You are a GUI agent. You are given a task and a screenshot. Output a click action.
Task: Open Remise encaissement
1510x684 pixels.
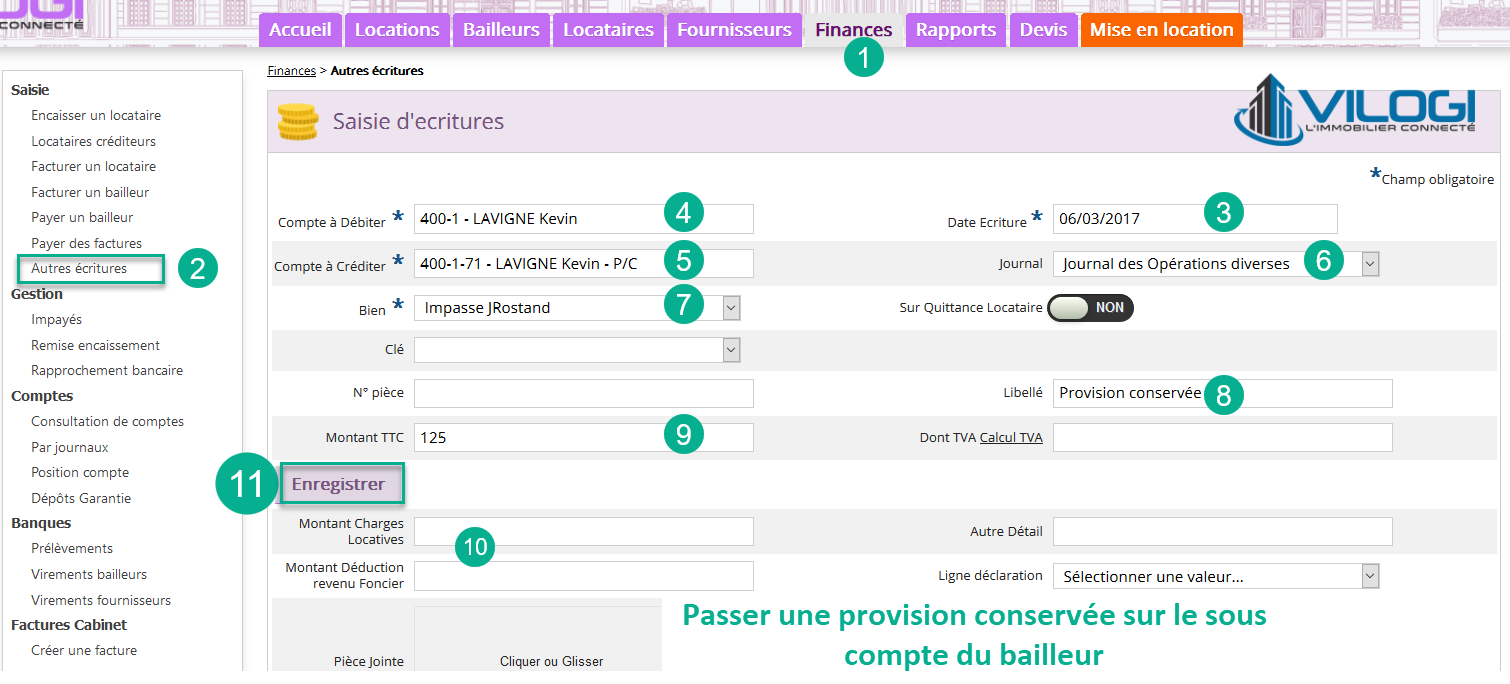(95, 346)
